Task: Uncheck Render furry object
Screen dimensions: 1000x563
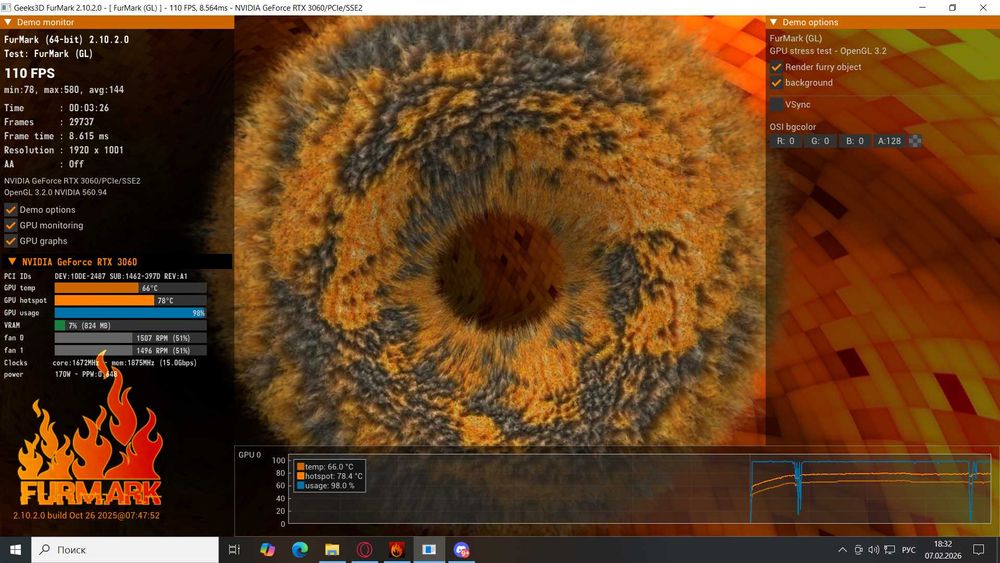Action: click(x=776, y=67)
